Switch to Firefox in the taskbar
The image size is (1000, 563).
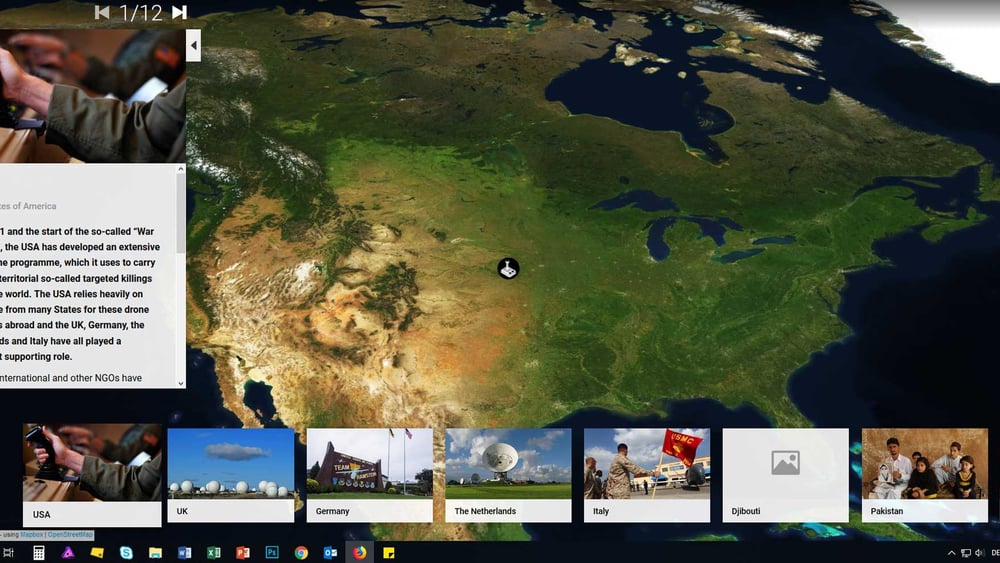(x=360, y=553)
